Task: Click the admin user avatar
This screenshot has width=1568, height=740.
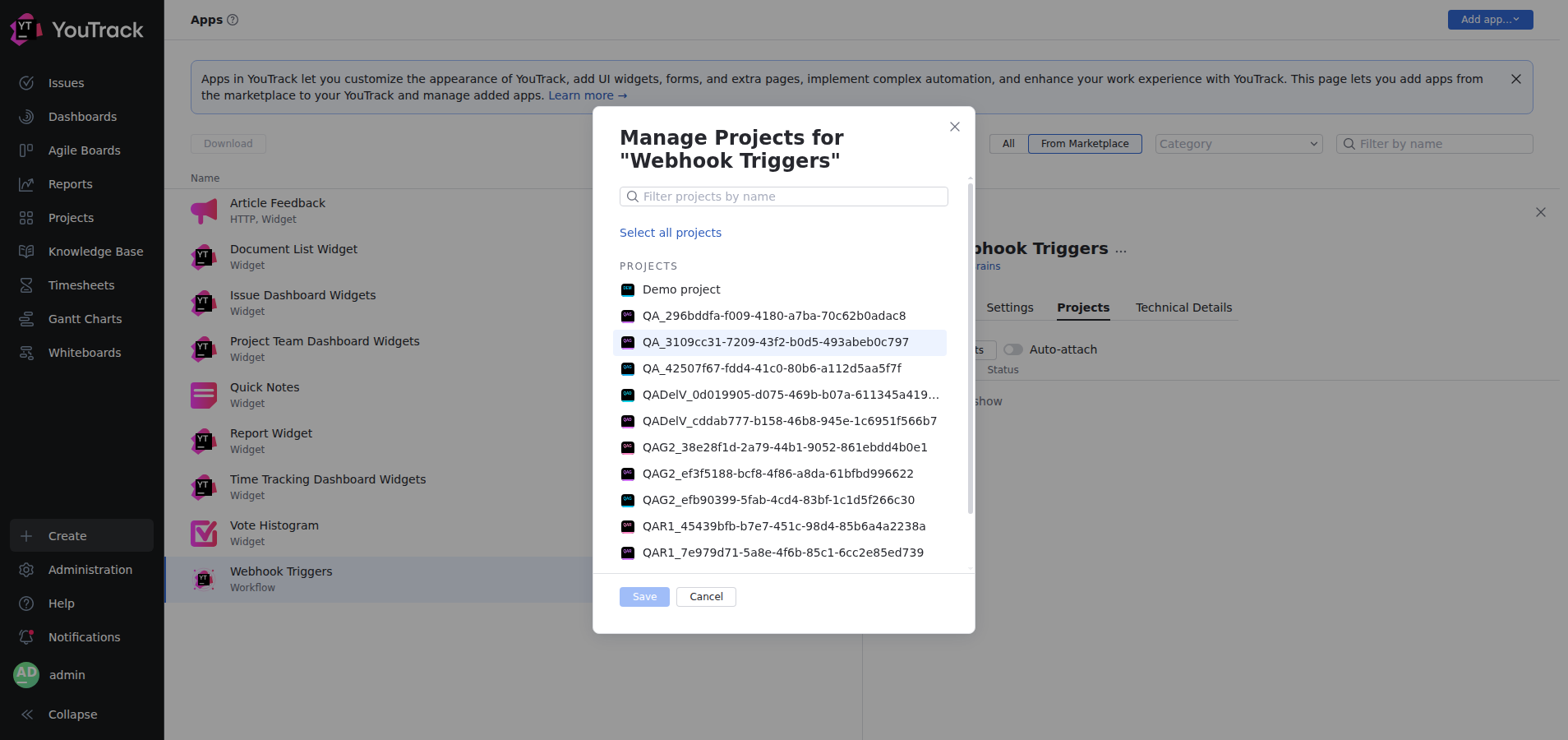Action: [x=26, y=675]
